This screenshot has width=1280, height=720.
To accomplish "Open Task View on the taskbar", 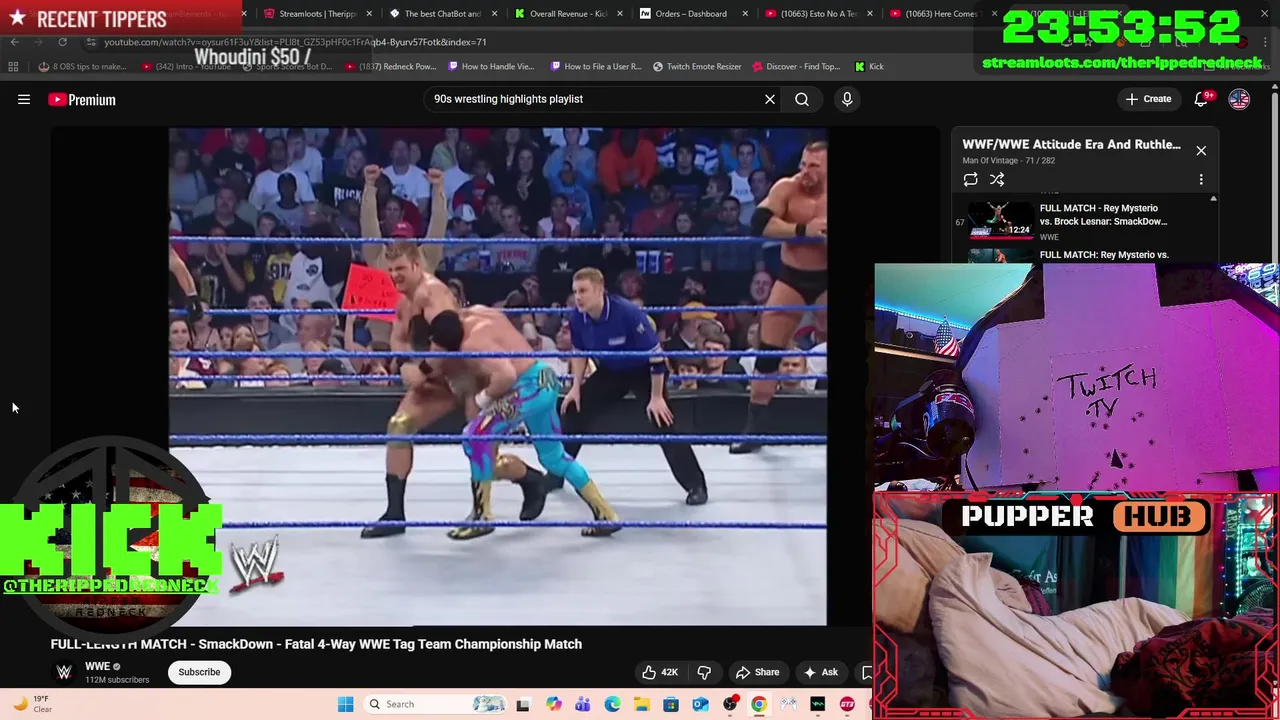I will pyautogui.click(x=522, y=704).
